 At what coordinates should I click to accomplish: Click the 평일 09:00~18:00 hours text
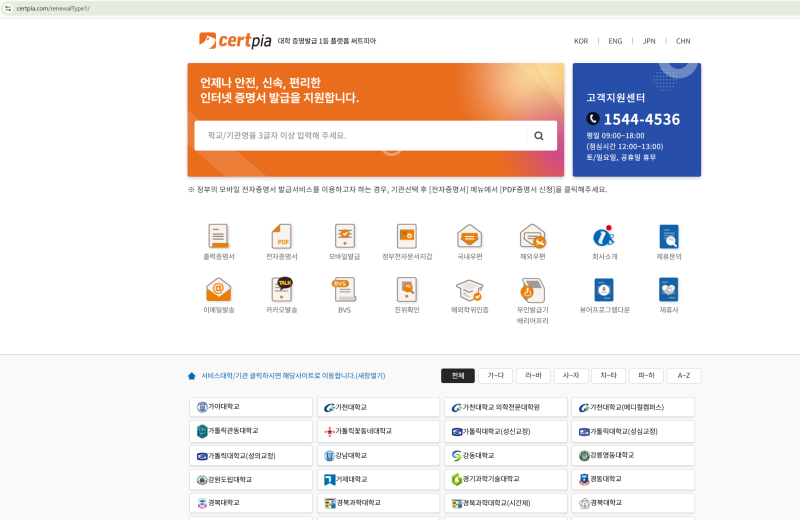[x=615, y=136]
